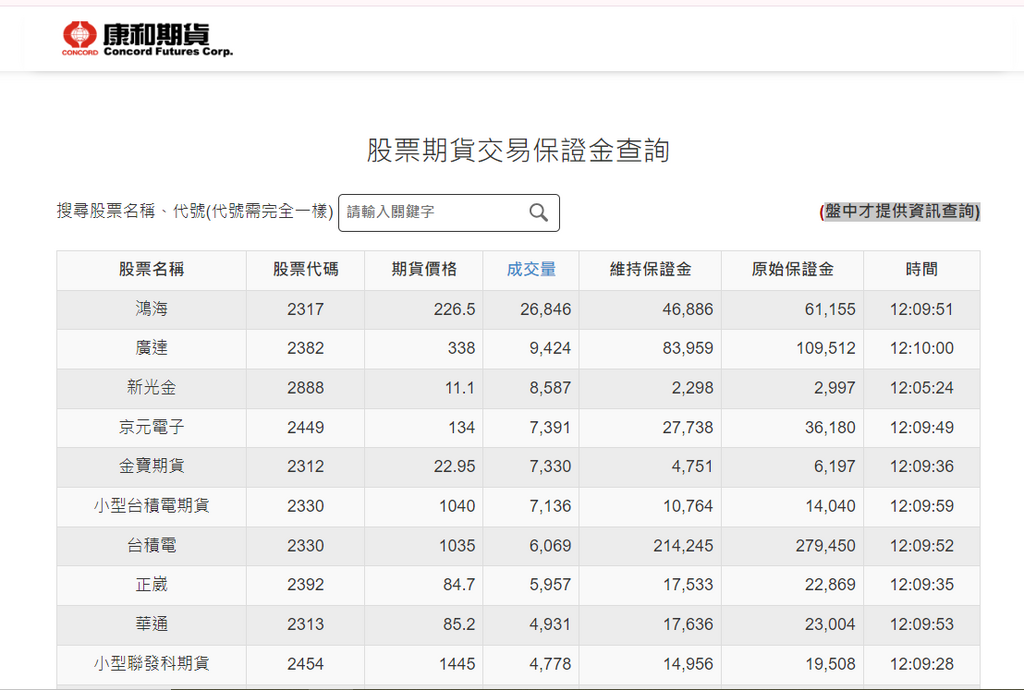The width and height of the screenshot is (1024, 690).
Task: Click maintenance margin 214,245
Action: tap(683, 545)
